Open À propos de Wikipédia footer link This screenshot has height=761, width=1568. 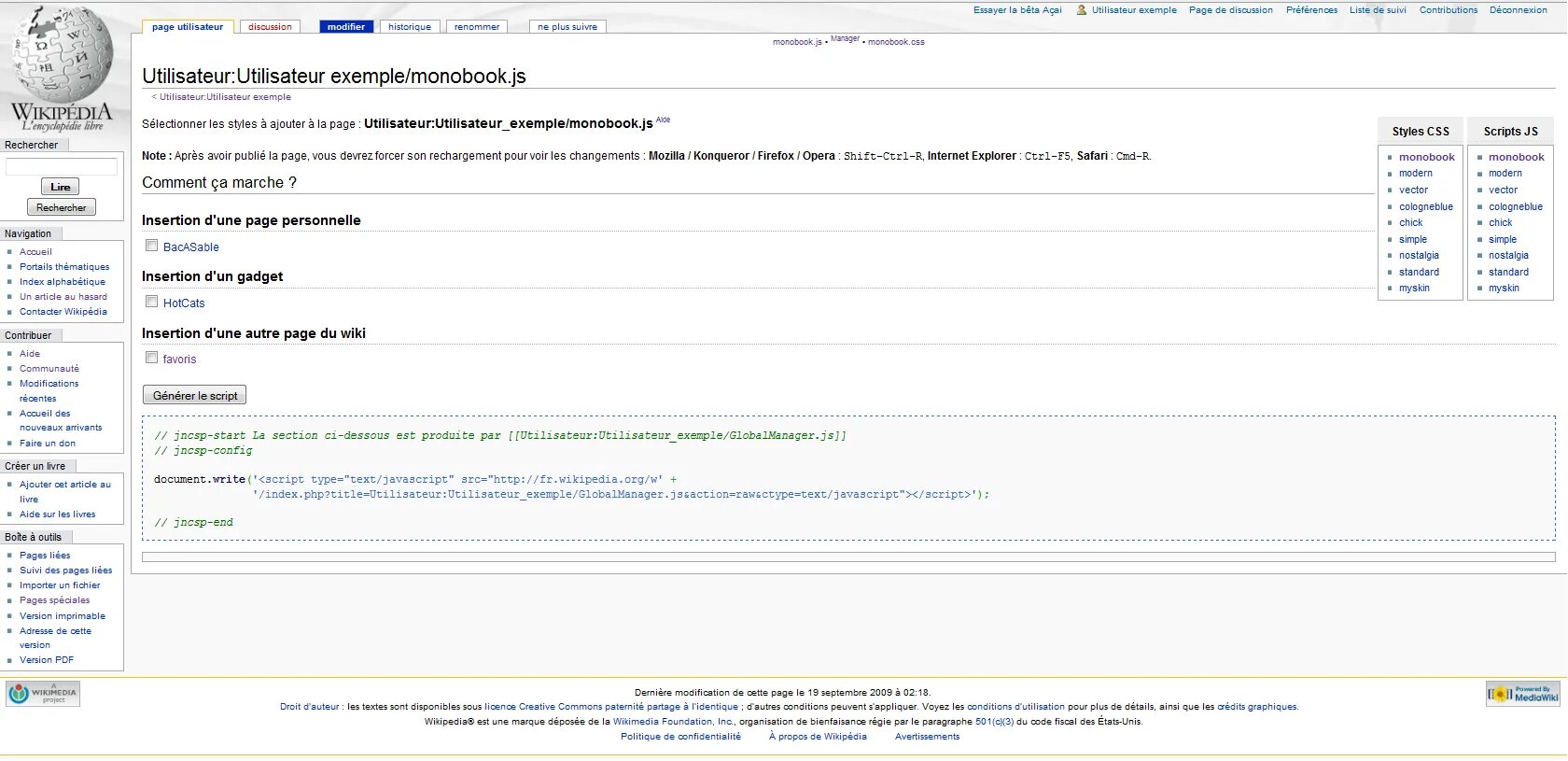click(818, 737)
